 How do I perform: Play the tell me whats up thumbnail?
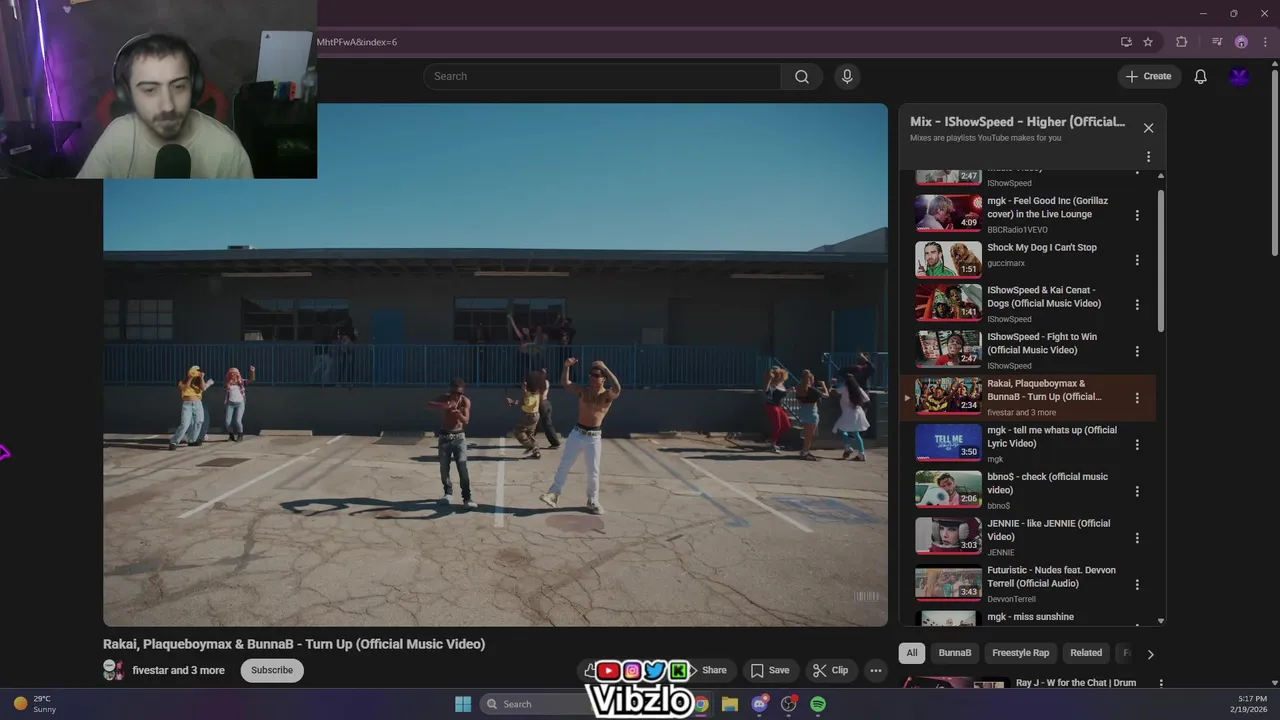coord(948,442)
